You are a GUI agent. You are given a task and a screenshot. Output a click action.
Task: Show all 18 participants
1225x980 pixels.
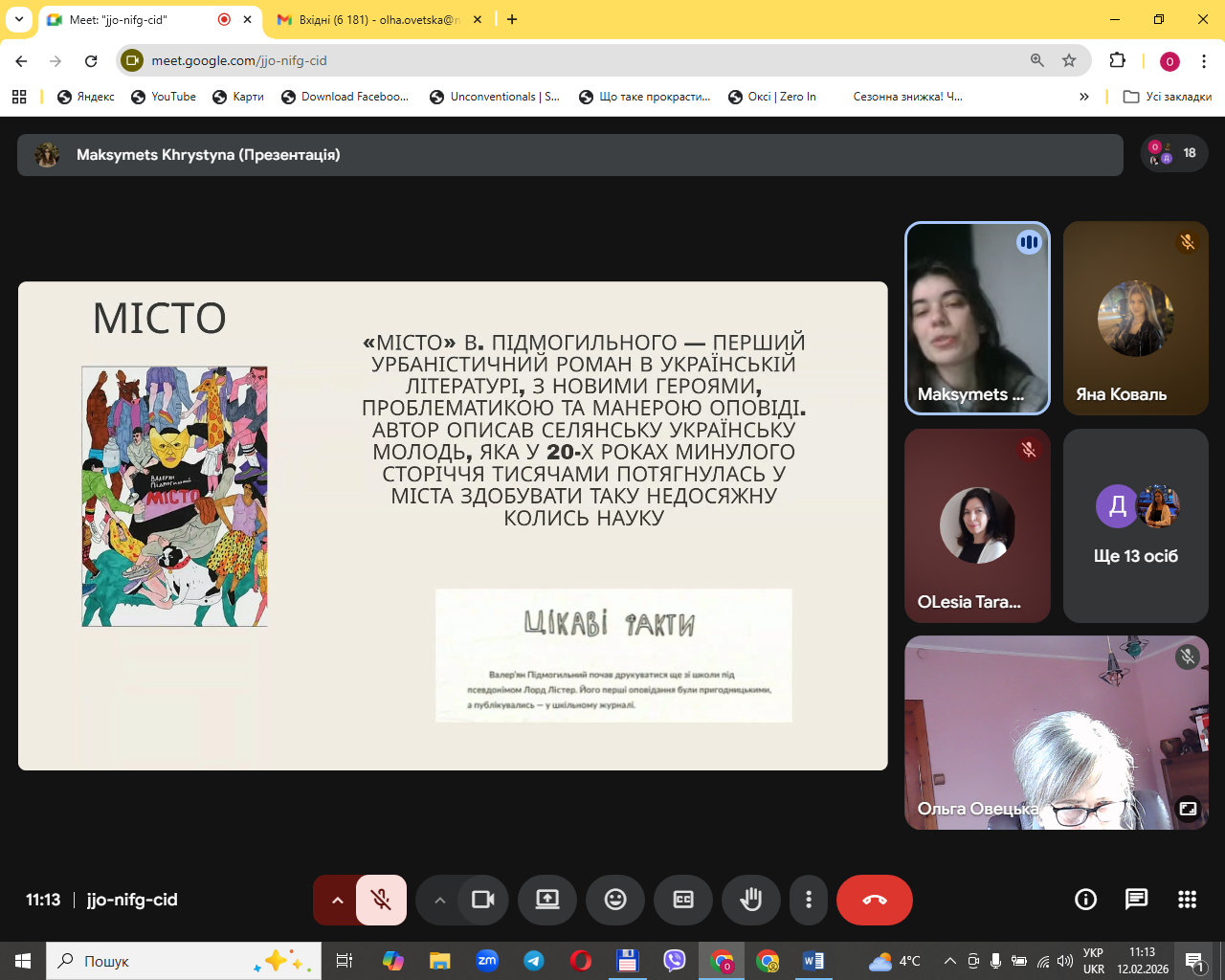(1174, 153)
